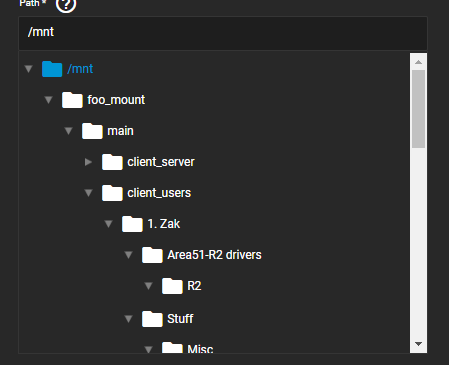Click the Area51-R2 drivers folder icon

tap(152, 255)
